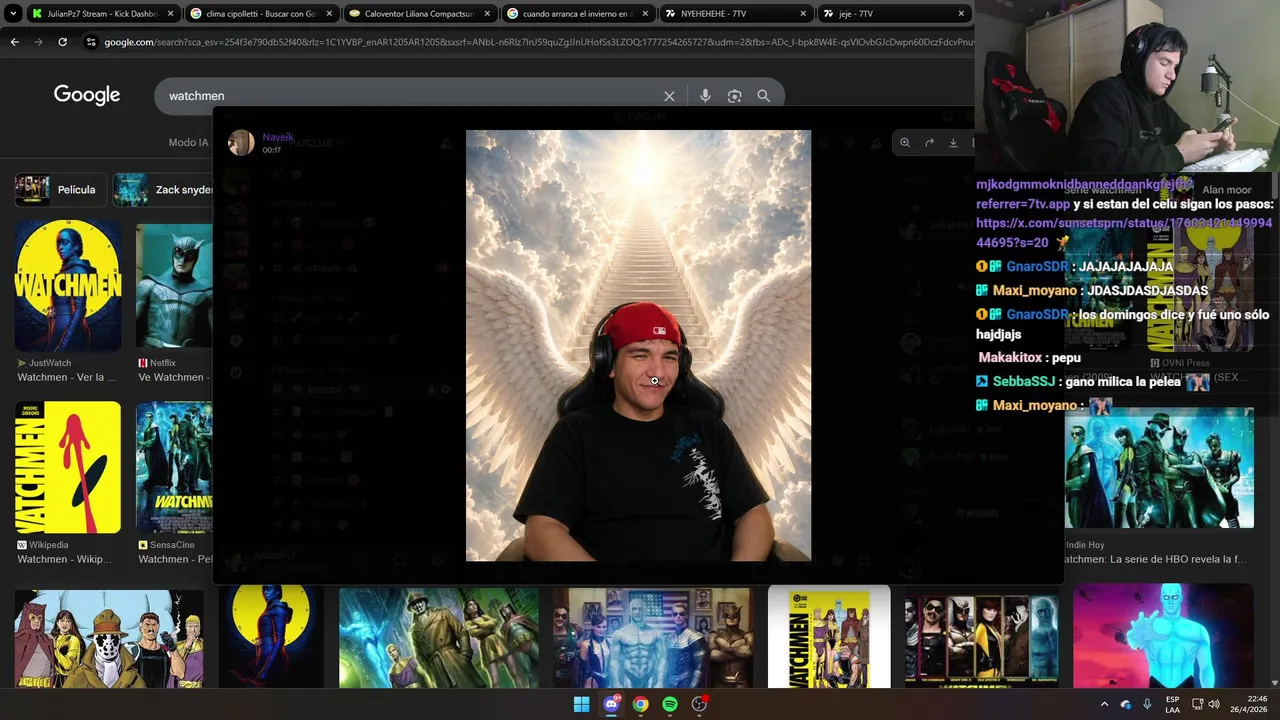Viewport: 1280px width, 720px height.
Task: Download the image using the viewer's download icon
Action: click(953, 143)
